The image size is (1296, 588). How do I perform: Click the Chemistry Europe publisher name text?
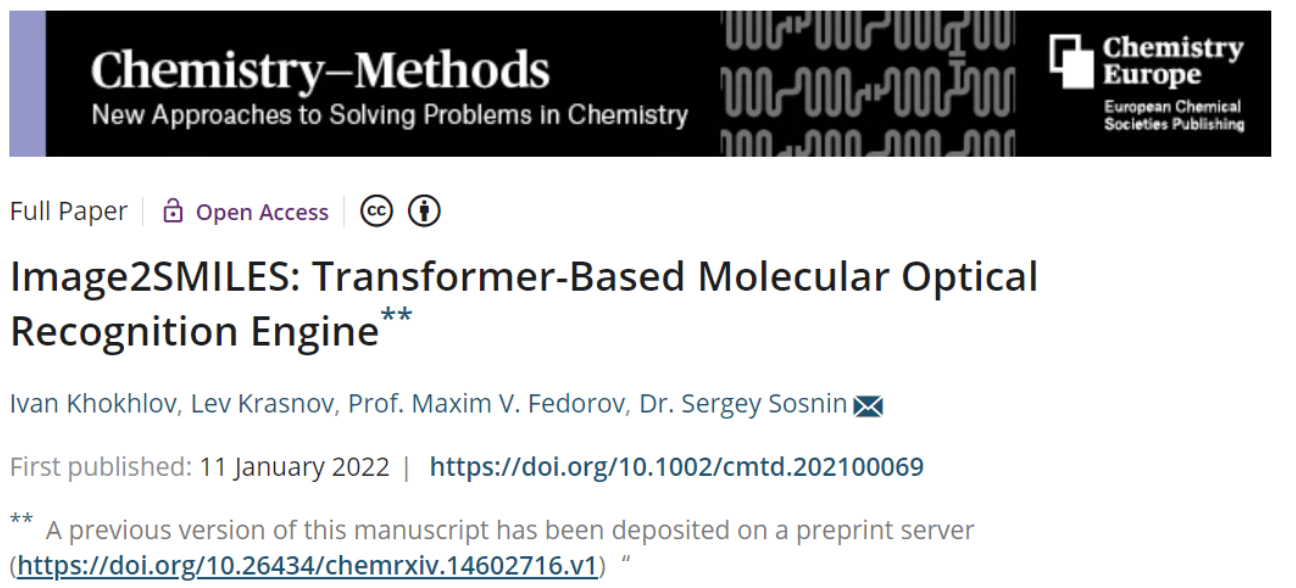pos(1172,61)
